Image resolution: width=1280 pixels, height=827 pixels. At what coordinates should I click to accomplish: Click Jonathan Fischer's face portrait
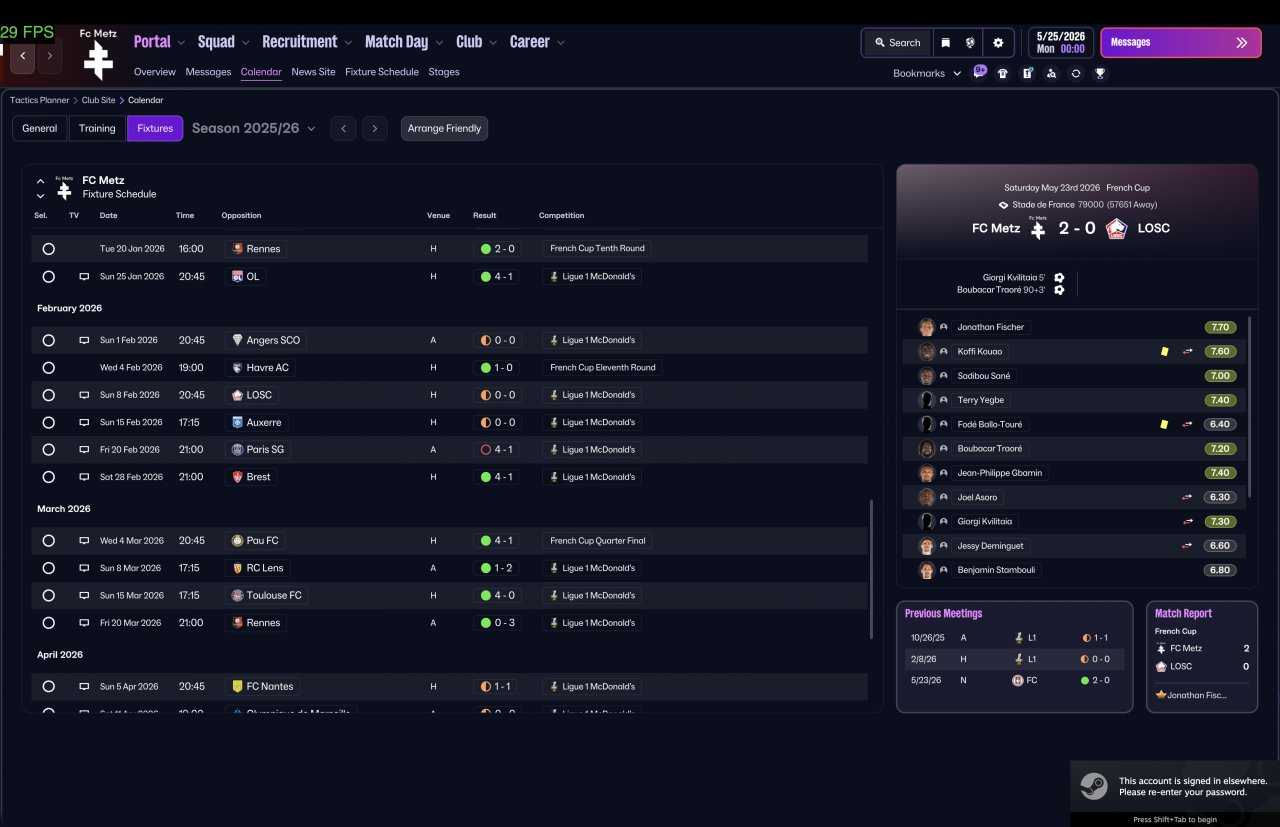click(926, 327)
